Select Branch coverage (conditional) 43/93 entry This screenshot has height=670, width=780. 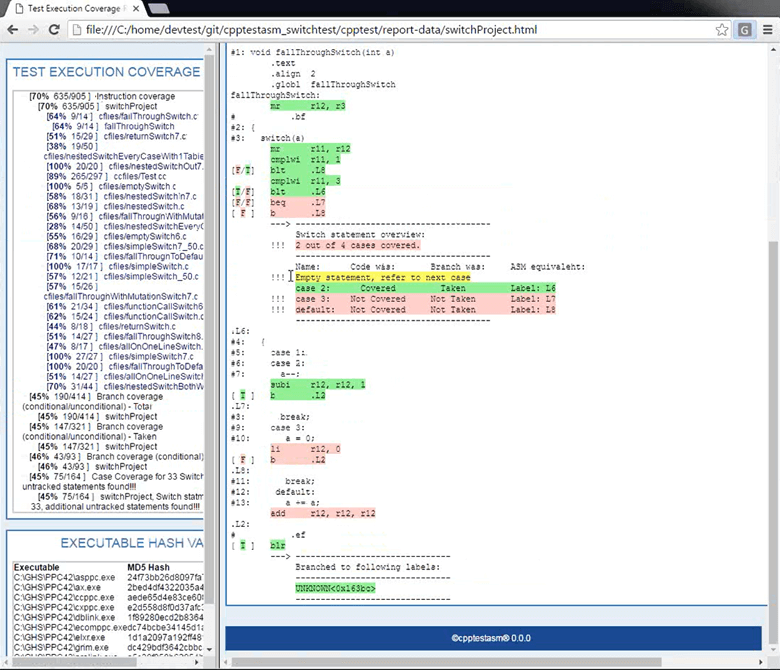[116, 457]
